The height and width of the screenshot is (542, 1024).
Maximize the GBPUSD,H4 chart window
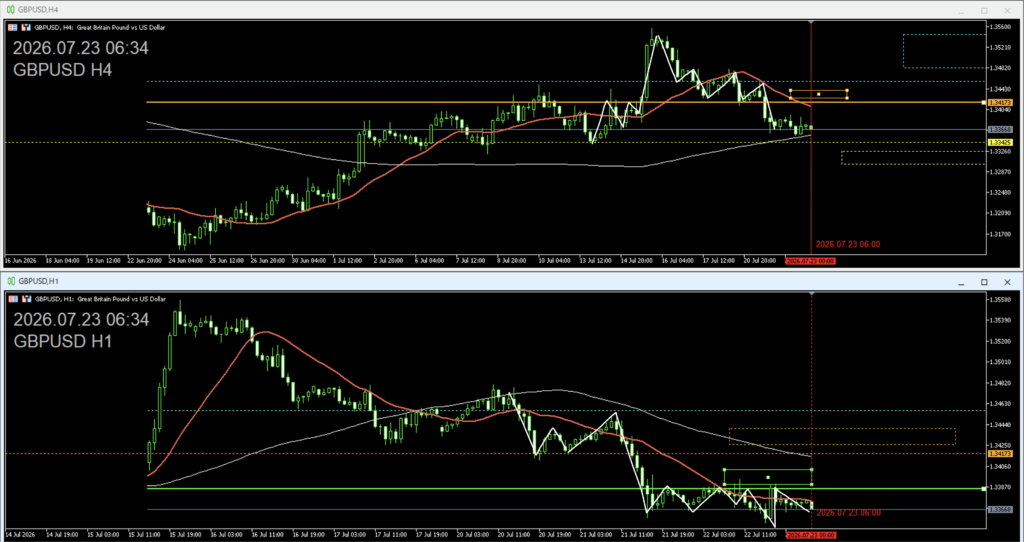coord(984,11)
